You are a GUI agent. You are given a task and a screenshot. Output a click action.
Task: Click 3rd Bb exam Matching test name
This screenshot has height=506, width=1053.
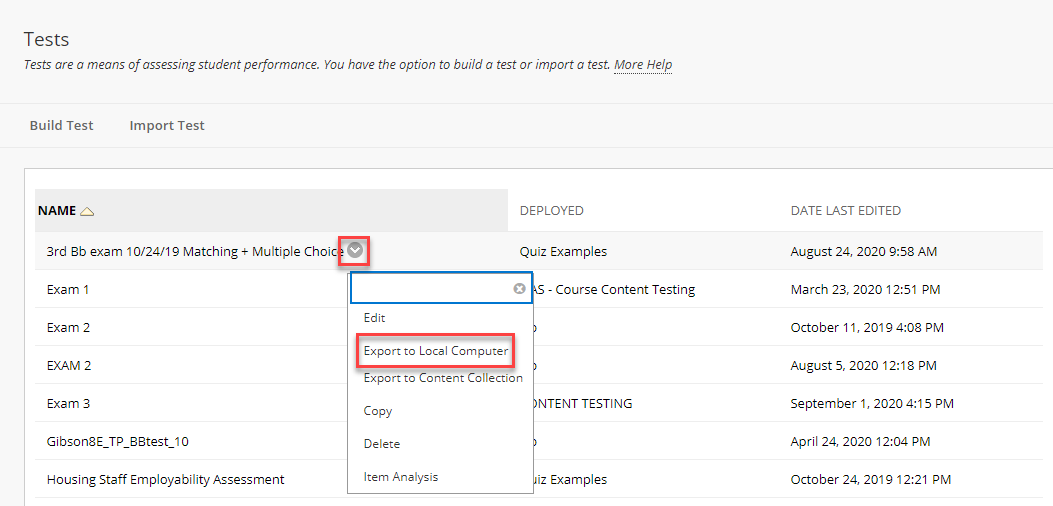[195, 251]
